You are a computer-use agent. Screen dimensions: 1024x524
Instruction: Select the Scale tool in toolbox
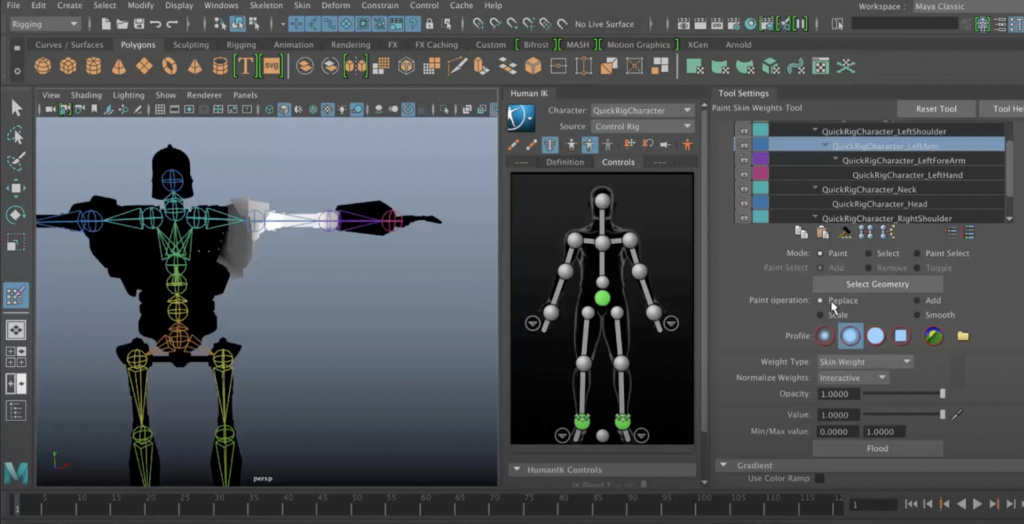[x=16, y=242]
